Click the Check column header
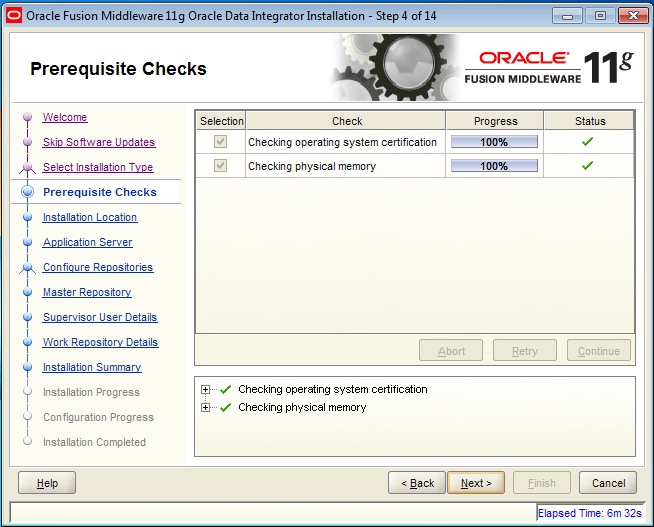 coord(346,121)
